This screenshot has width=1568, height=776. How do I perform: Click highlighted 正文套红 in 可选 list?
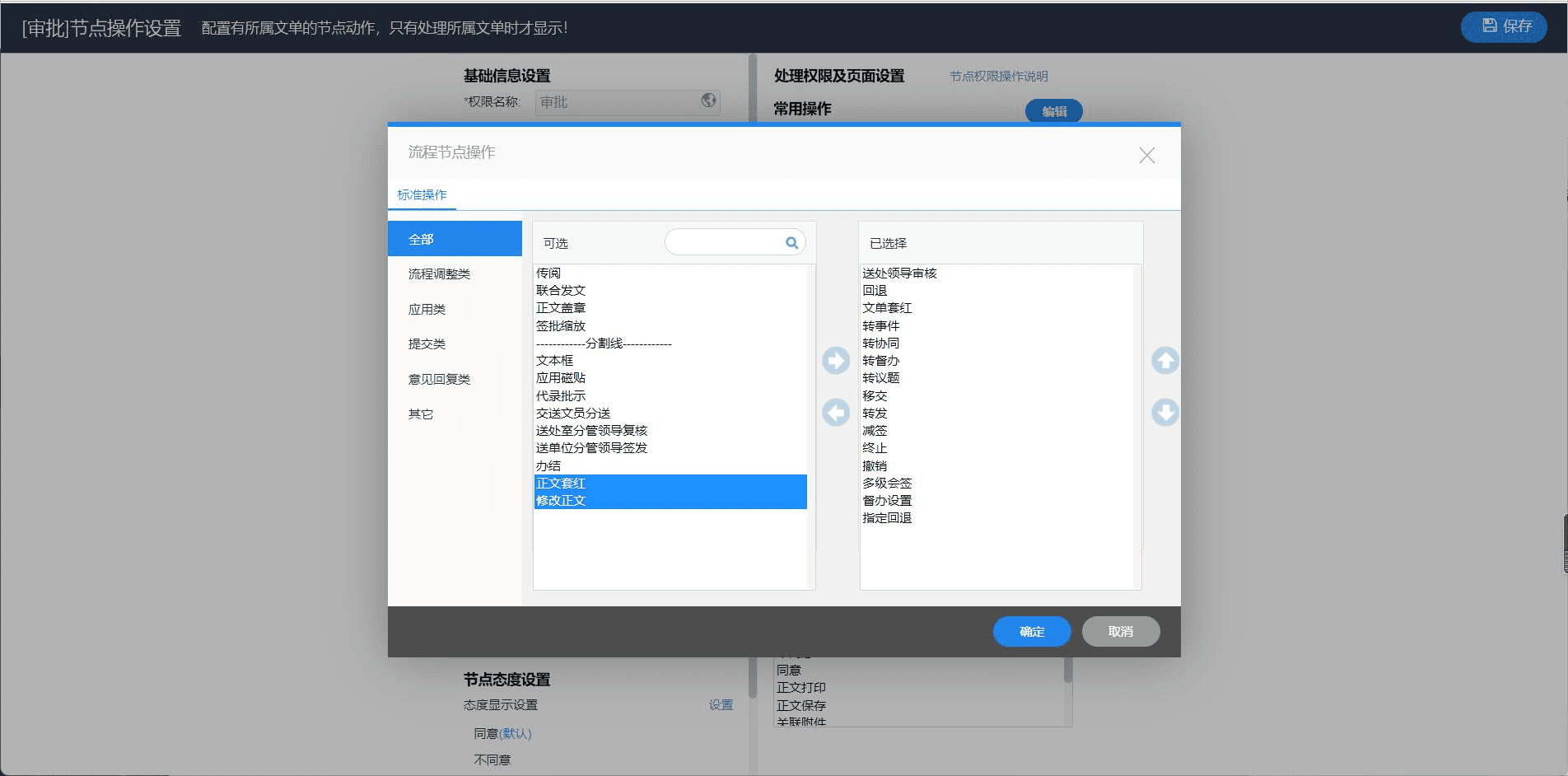[670, 484]
